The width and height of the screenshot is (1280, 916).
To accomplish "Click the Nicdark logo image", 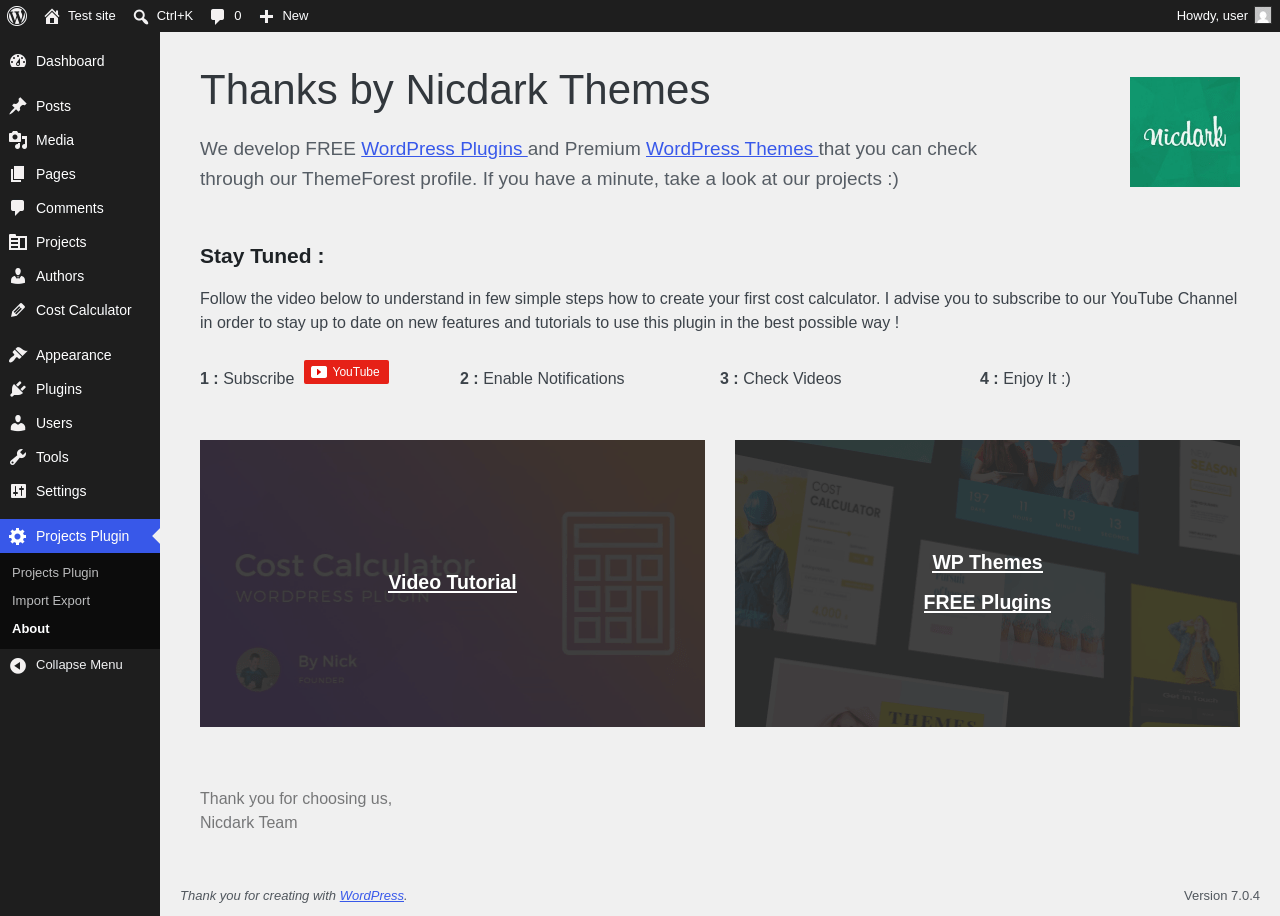I will pos(1185,132).
